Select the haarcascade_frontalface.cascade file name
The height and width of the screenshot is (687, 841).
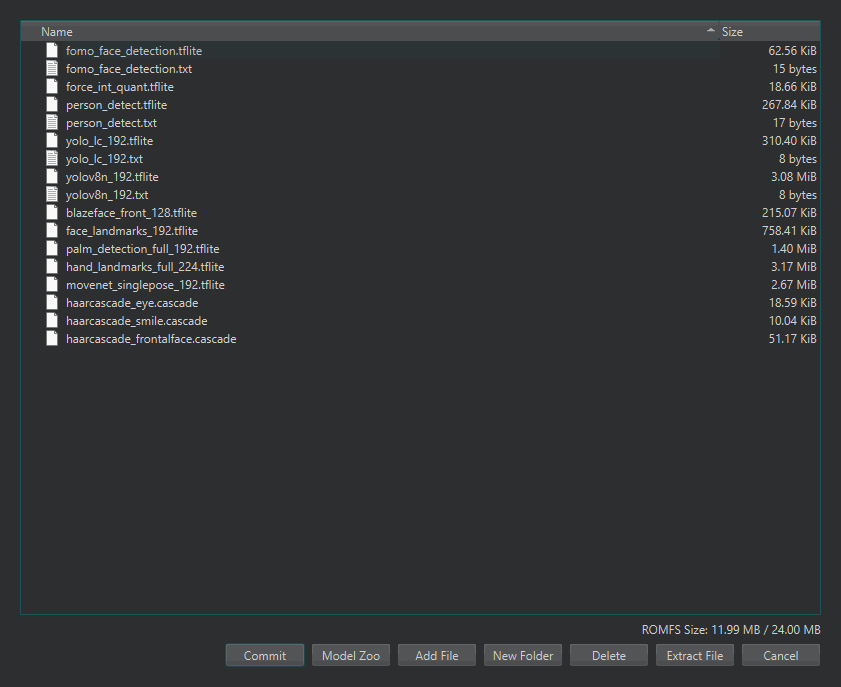[x=151, y=339]
